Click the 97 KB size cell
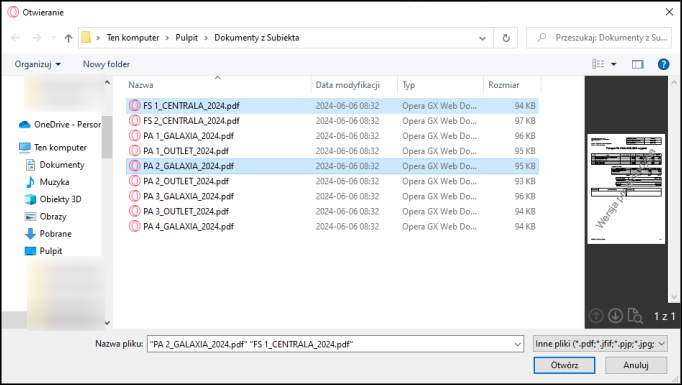 pos(525,121)
